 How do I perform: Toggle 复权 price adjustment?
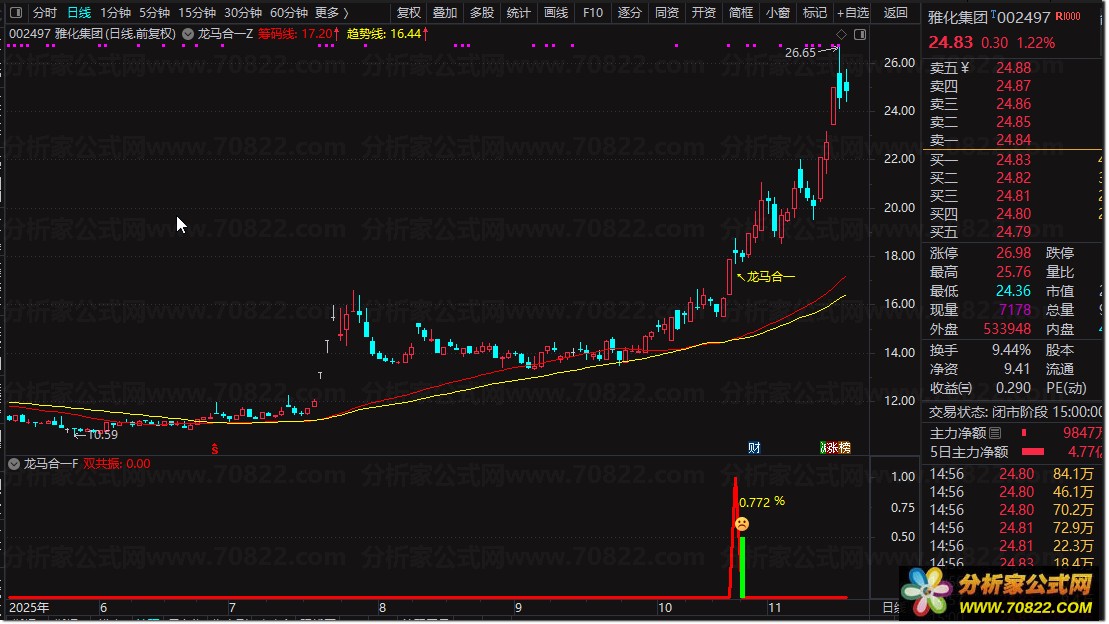point(409,13)
